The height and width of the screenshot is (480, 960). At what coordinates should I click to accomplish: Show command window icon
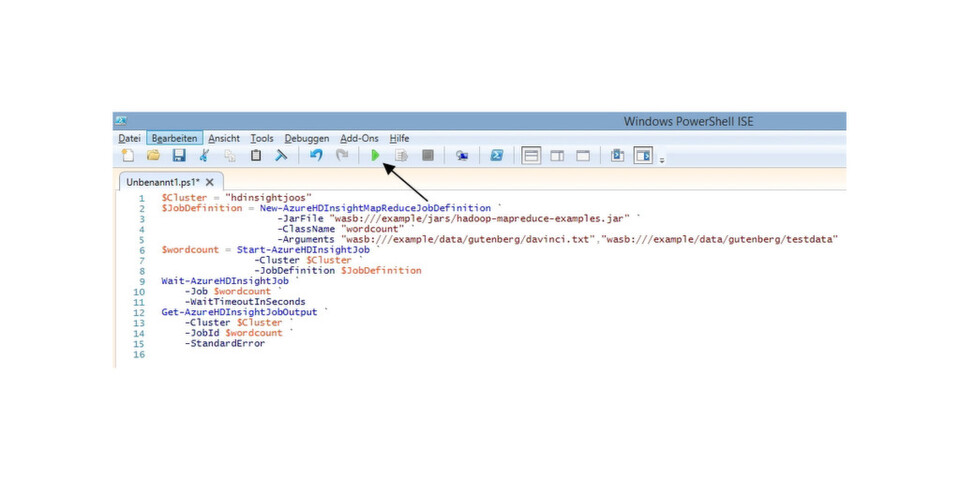tap(617, 156)
